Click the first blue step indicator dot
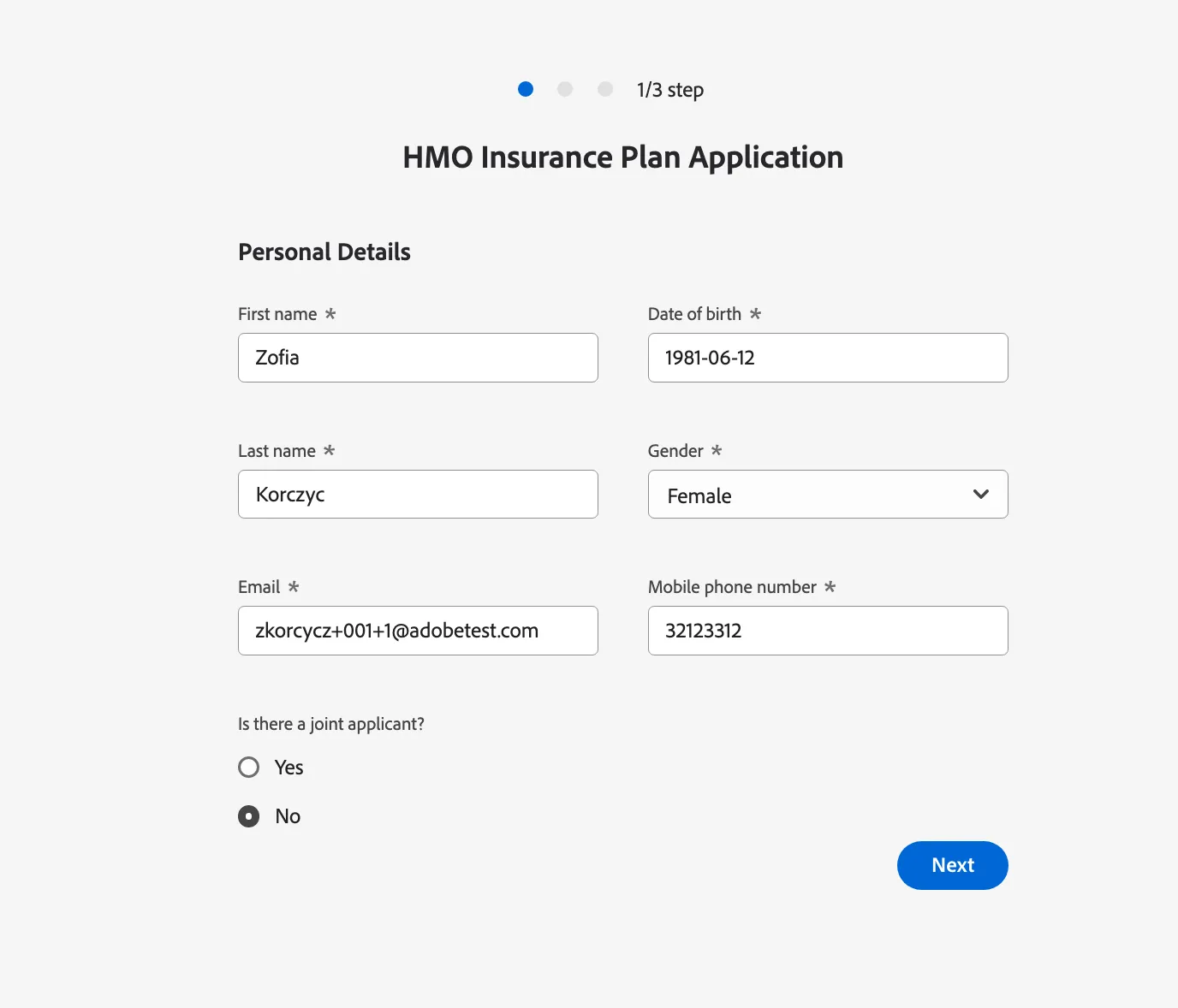Screen dimensions: 1178x1008 click(526, 89)
